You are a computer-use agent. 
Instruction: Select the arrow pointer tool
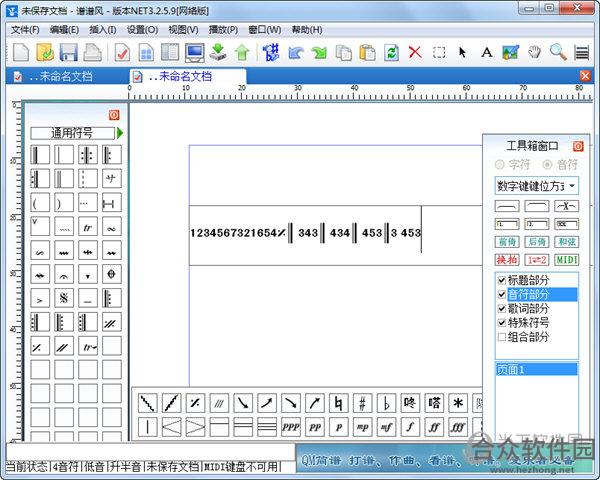tap(462, 52)
